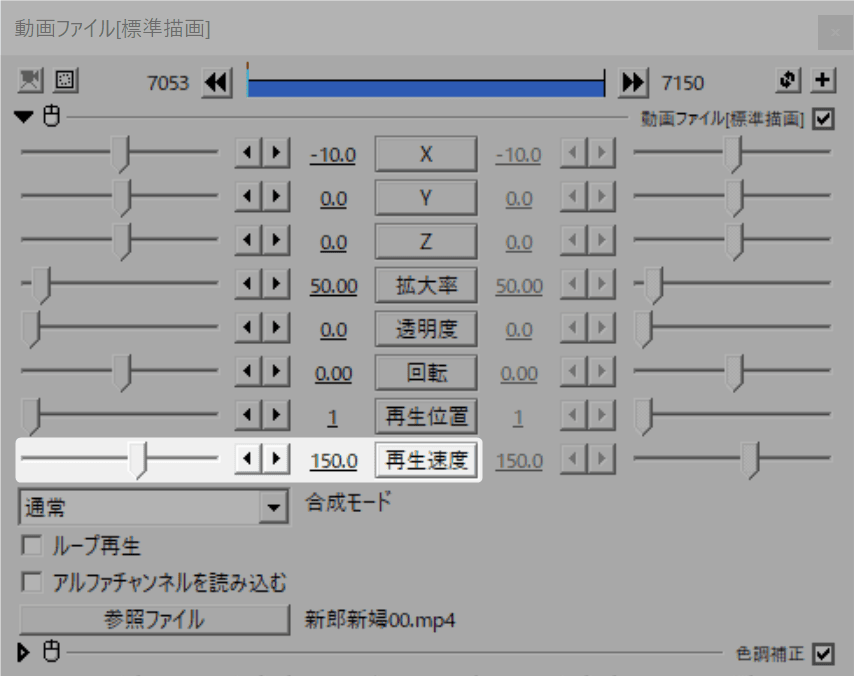Jump forward with the fast-forward icon beside 7150
This screenshot has height=676, width=854.
633,82
